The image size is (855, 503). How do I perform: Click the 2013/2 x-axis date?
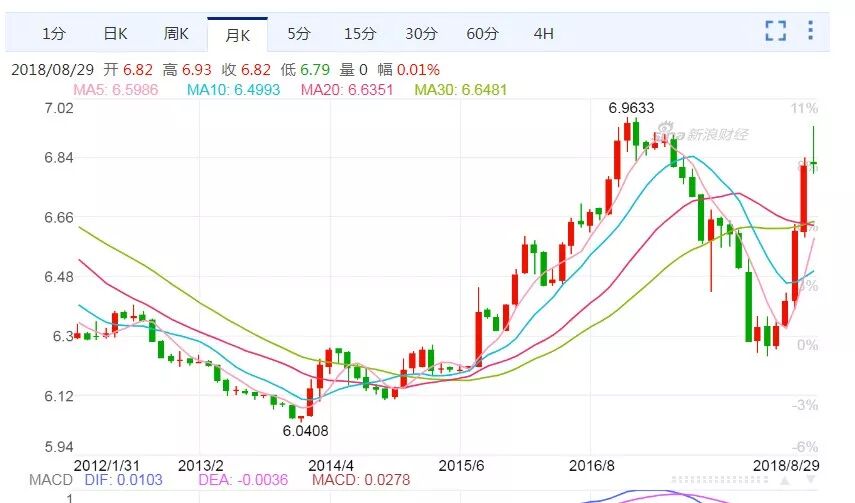pos(201,465)
